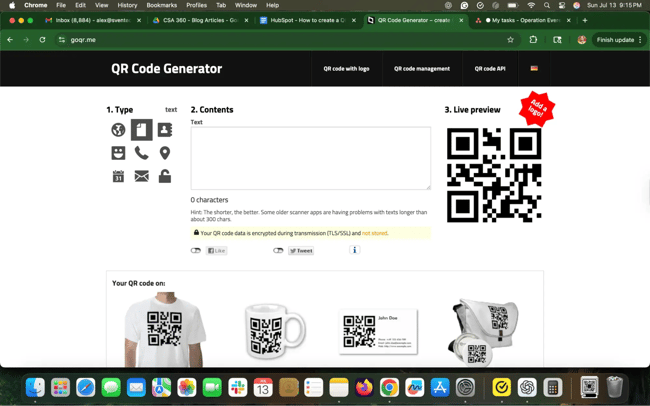The image size is (650, 406).
Task: Open the Profiles menu
Action: [x=196, y=5]
